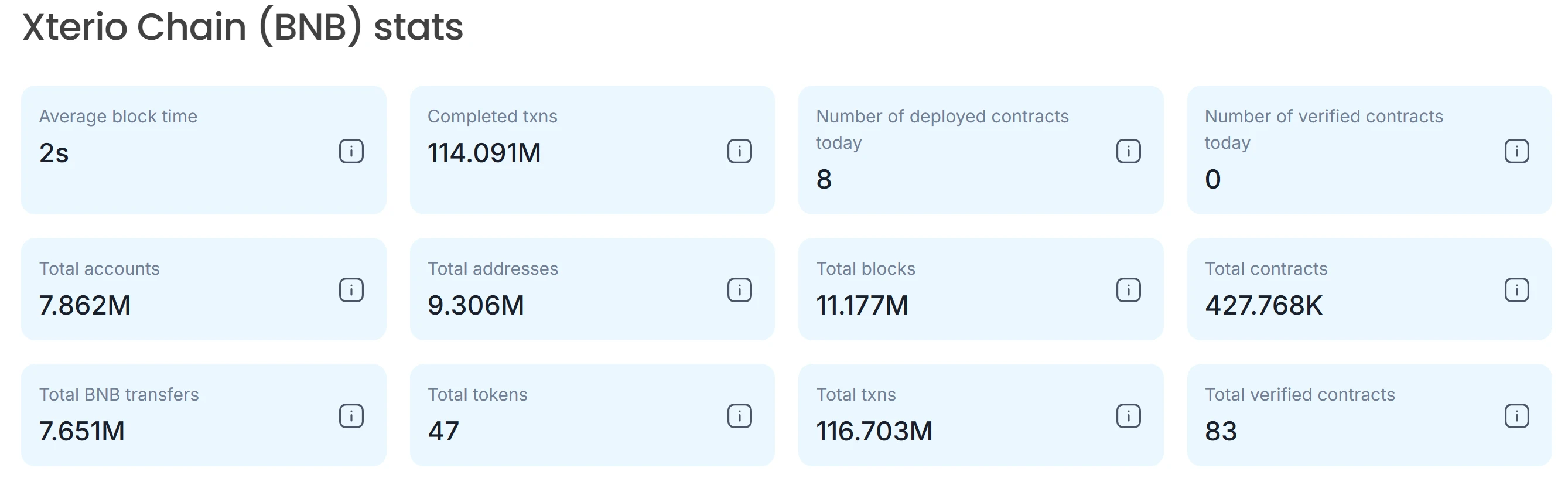
Task: Select the Xterio Chain (BNB) stats heading
Action: (x=243, y=28)
